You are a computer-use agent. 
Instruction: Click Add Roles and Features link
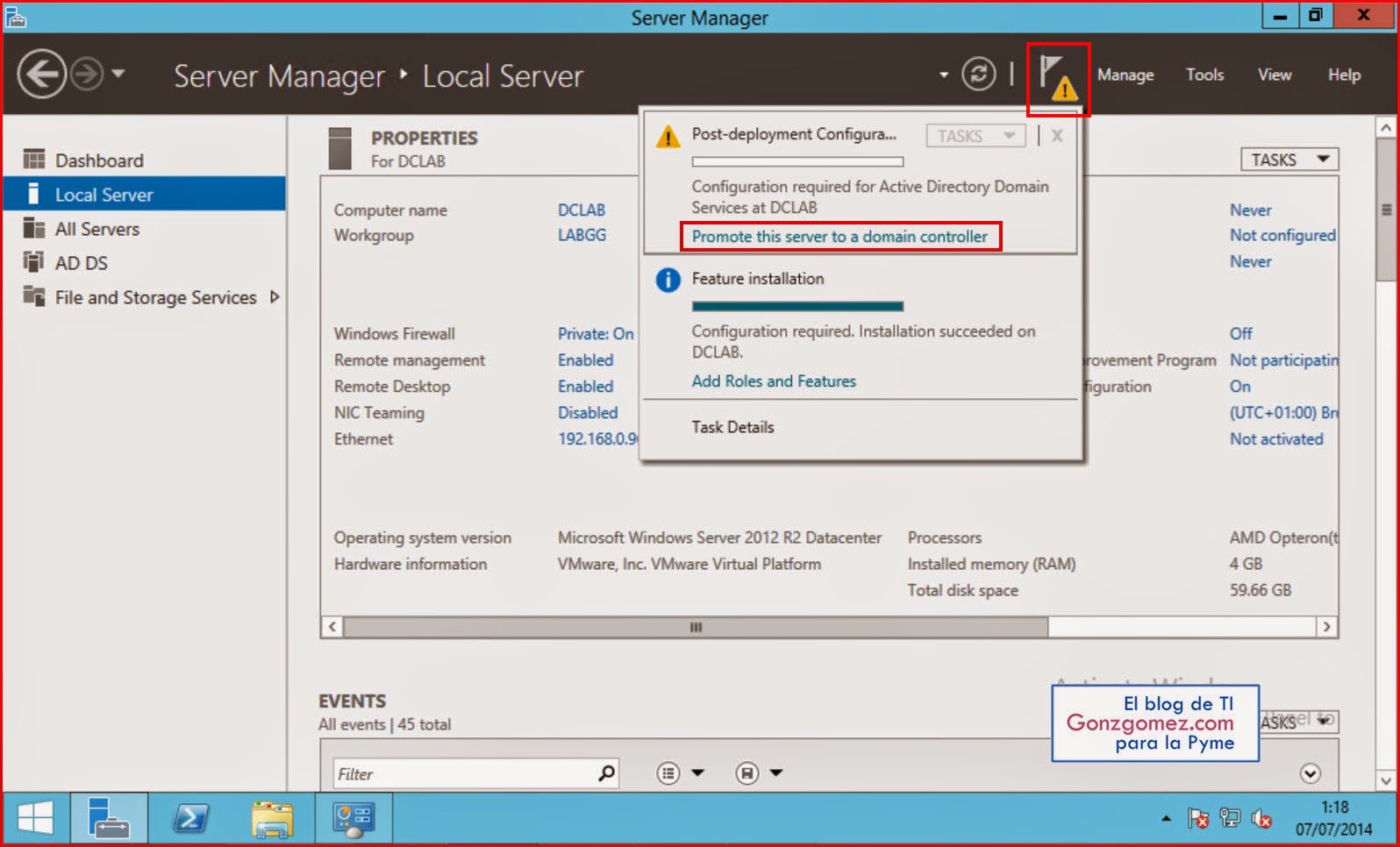(774, 381)
